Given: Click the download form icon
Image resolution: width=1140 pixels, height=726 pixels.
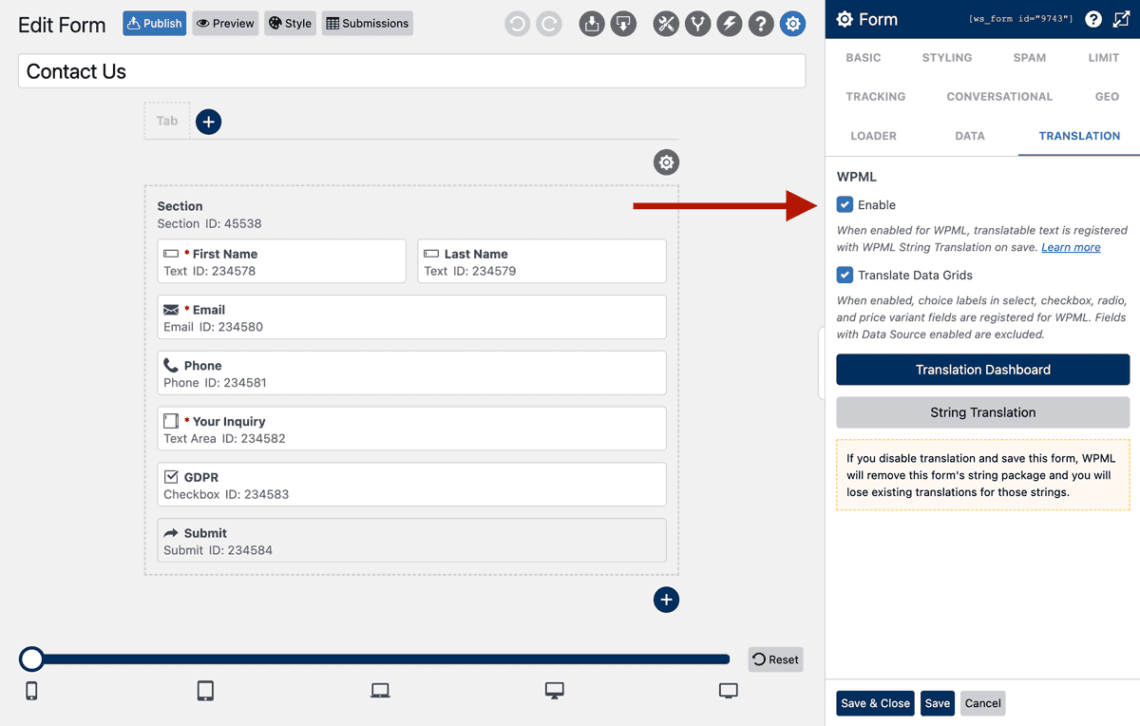Looking at the screenshot, I should 623,24.
